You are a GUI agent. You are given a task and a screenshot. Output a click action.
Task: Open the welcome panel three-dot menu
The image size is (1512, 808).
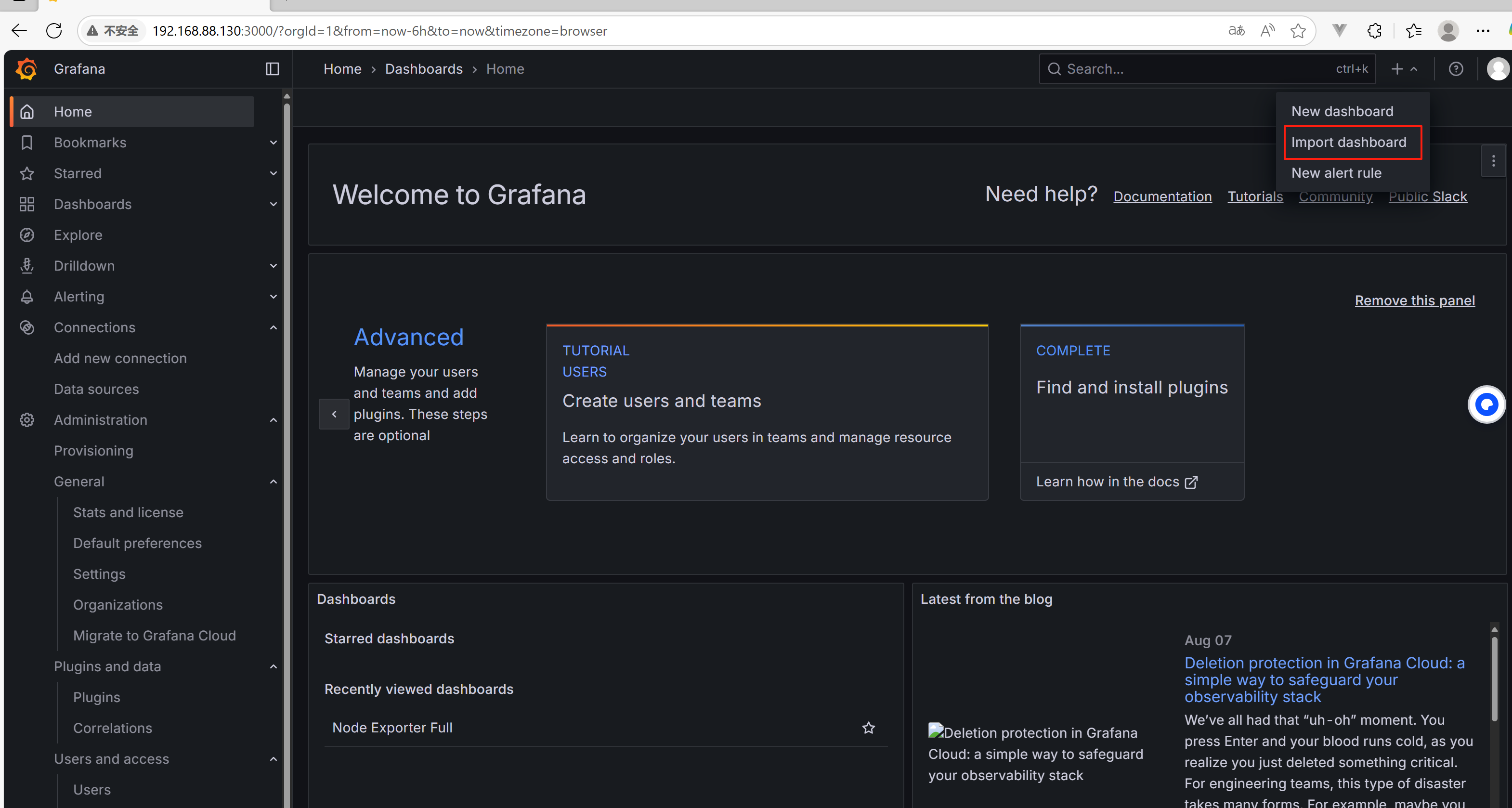tap(1493, 161)
